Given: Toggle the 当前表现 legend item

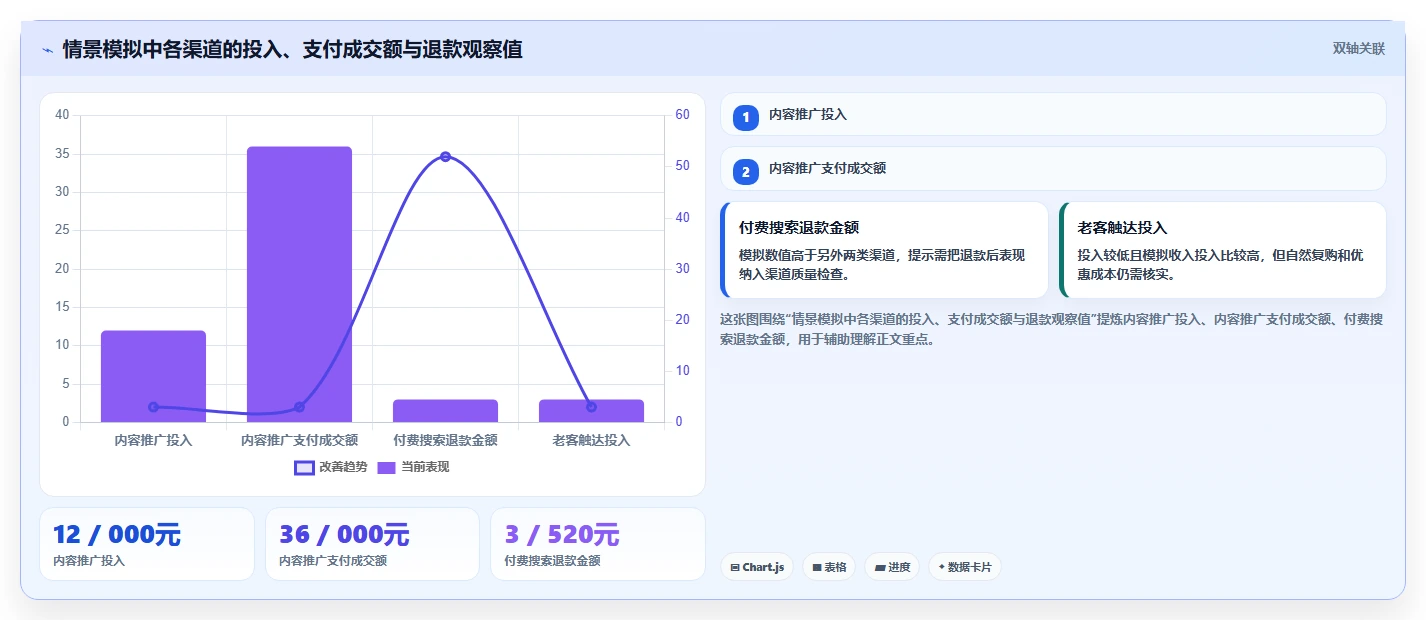Looking at the screenshot, I should 414,467.
